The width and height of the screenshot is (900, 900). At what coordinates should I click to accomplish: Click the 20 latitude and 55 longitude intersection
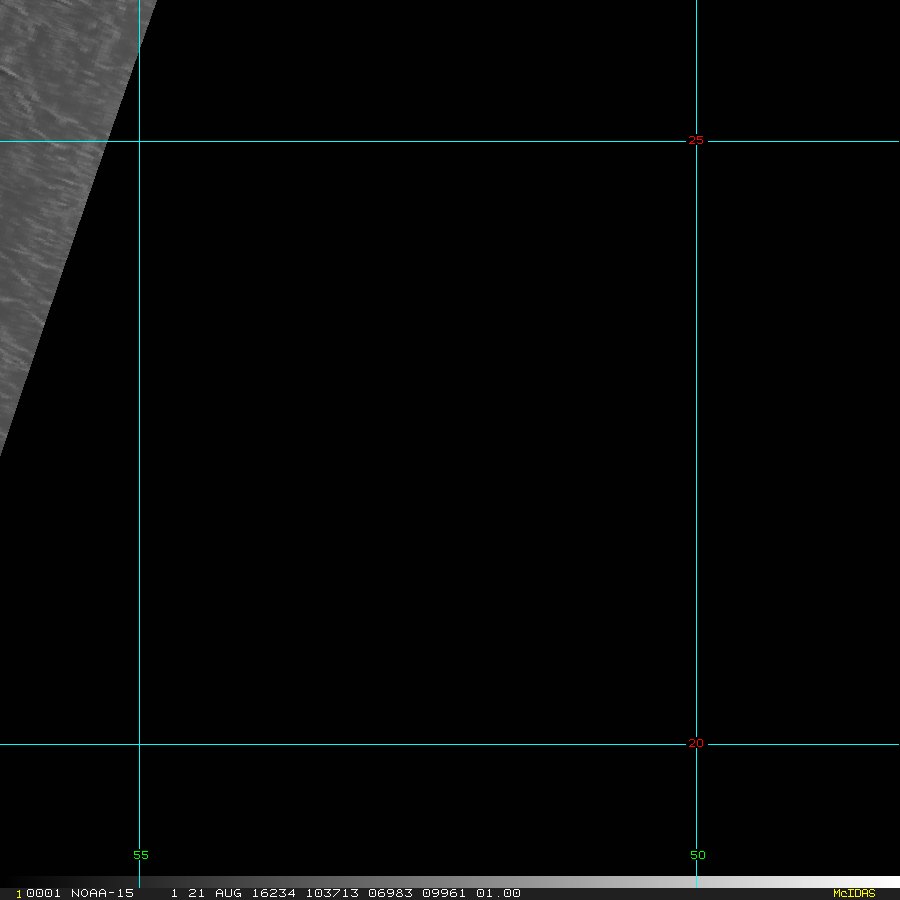[x=139, y=744]
